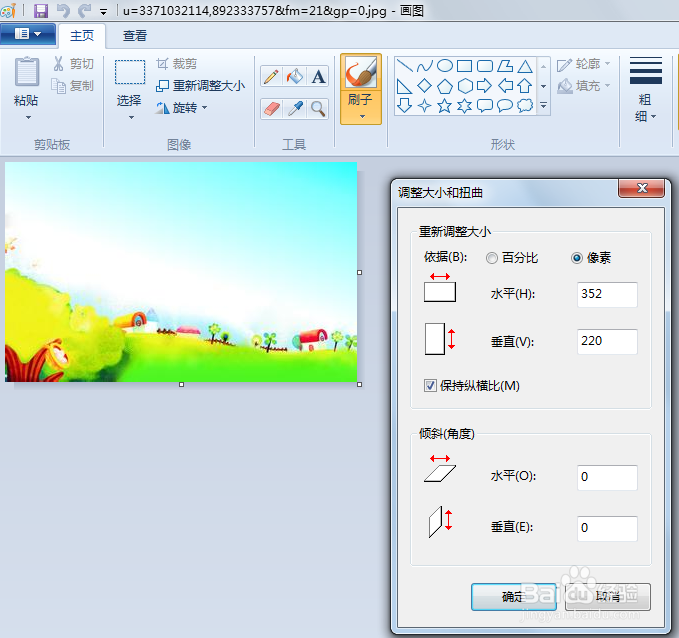The height and width of the screenshot is (638, 679).
Task: Switch to the View (查看) tab
Action: point(135,36)
